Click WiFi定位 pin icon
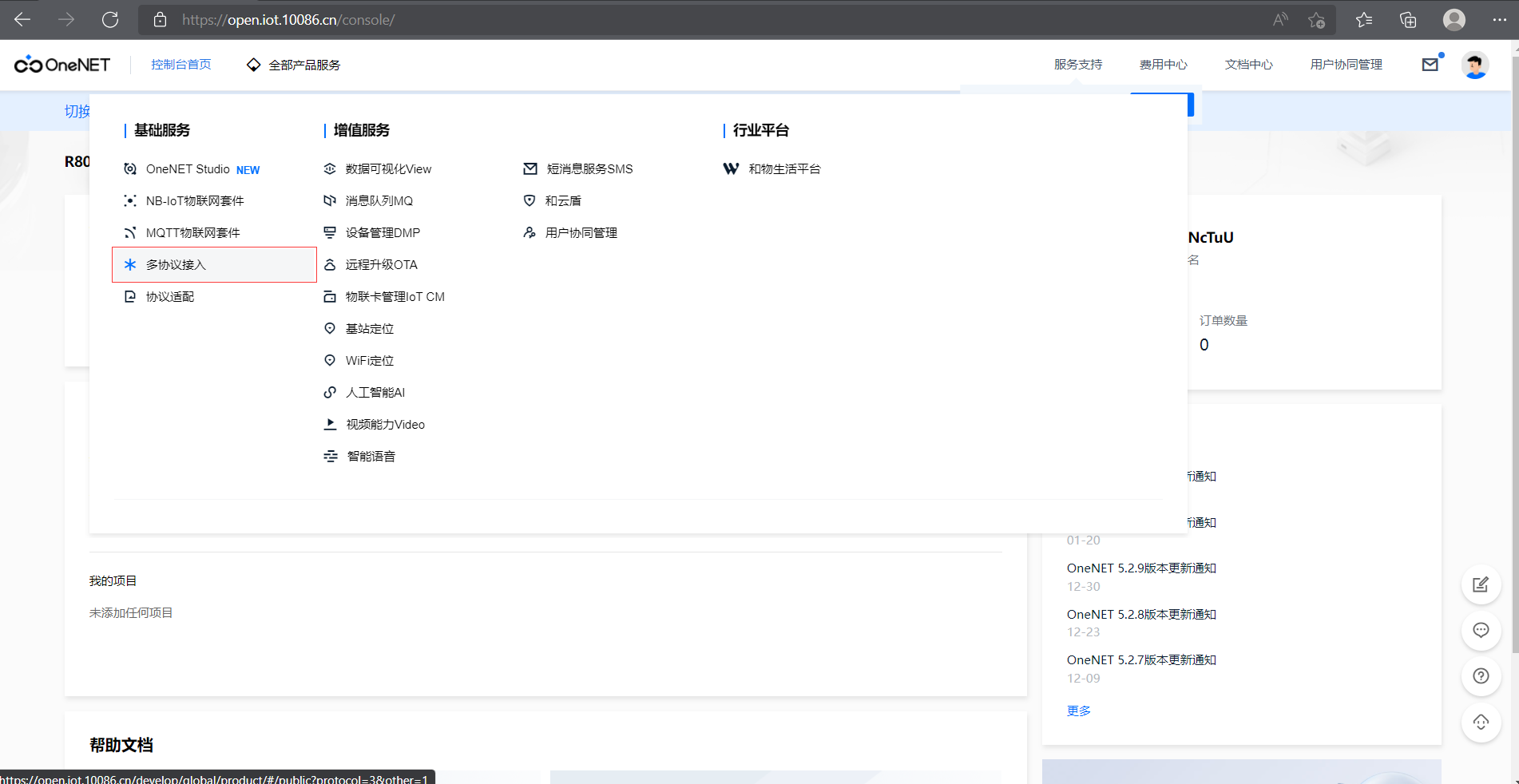Screen dimensions: 1519x784 330,361
